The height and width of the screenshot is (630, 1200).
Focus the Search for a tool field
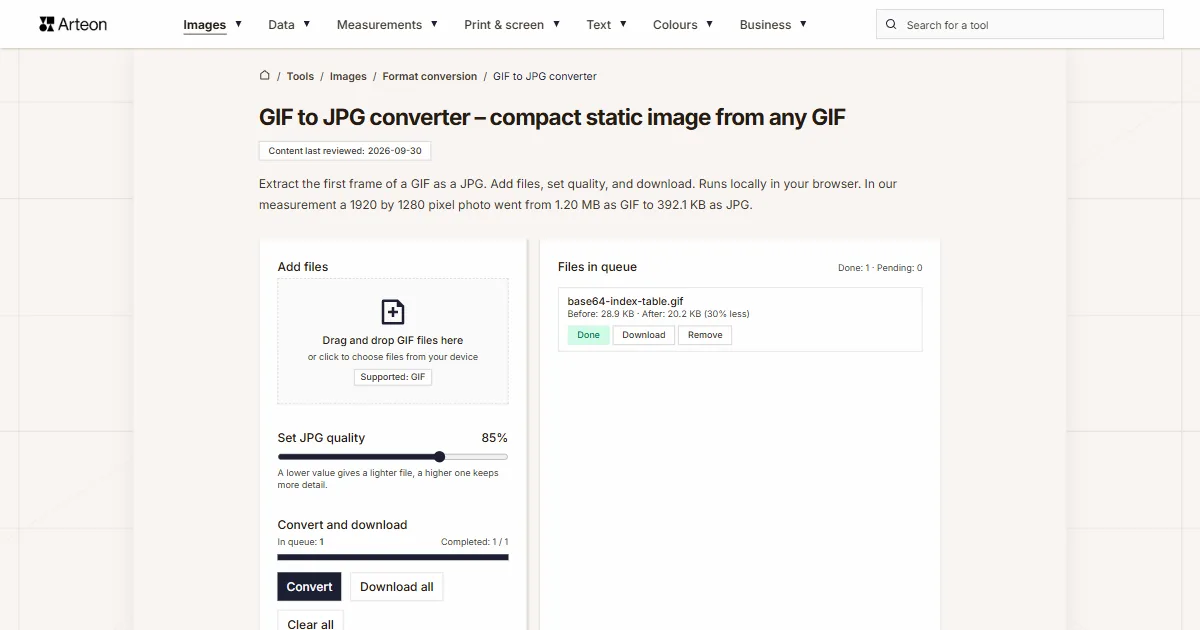click(x=1020, y=25)
